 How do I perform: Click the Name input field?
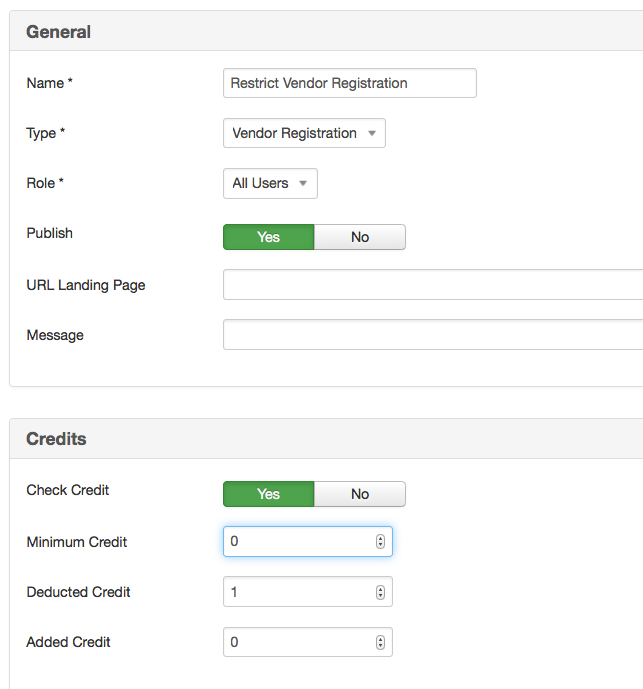pos(349,83)
